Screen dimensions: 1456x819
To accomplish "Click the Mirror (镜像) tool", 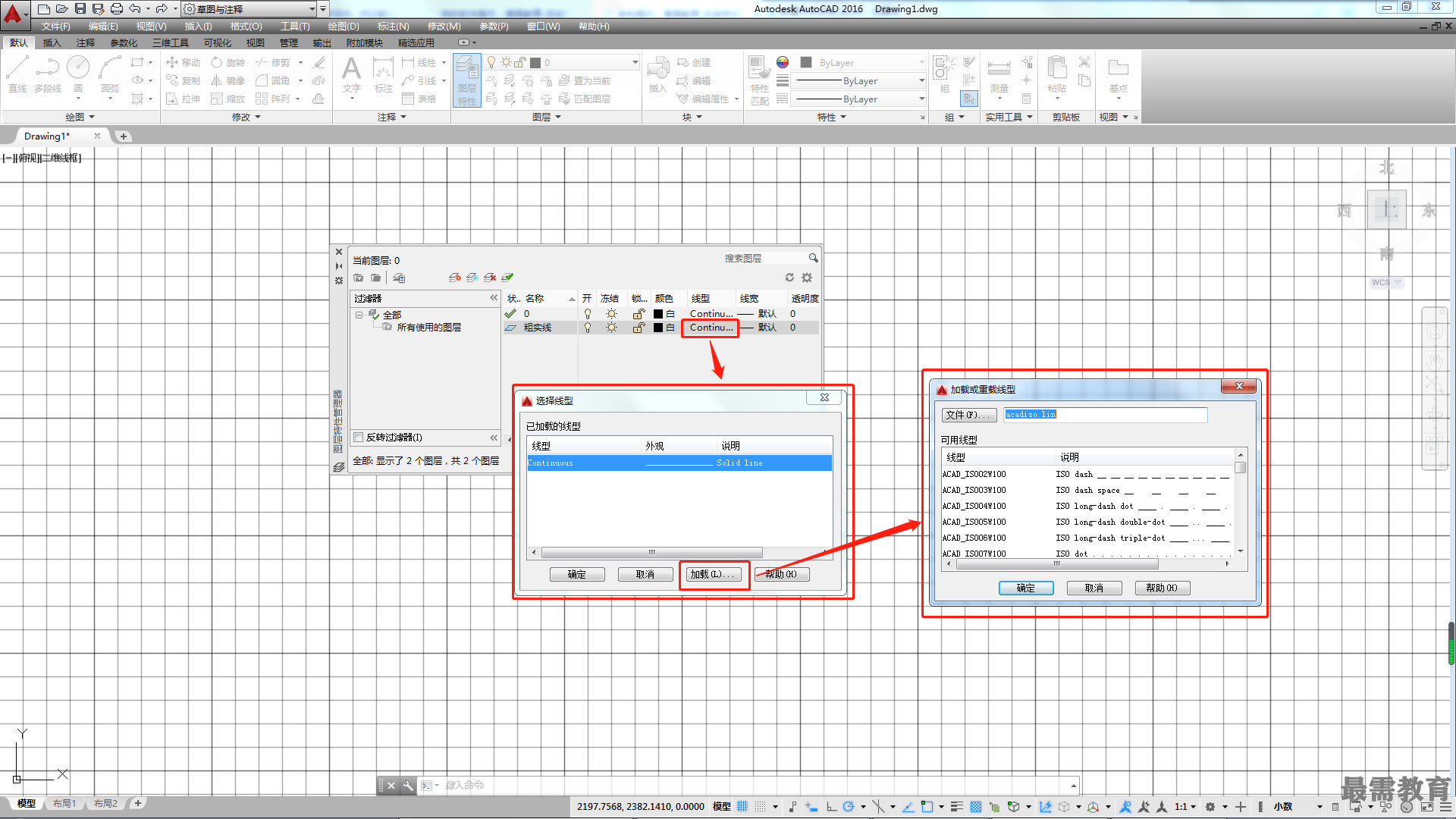I will coord(228,80).
